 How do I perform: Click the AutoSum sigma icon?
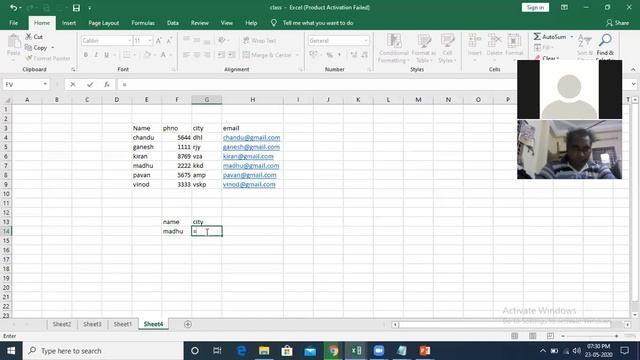[x=537, y=37]
